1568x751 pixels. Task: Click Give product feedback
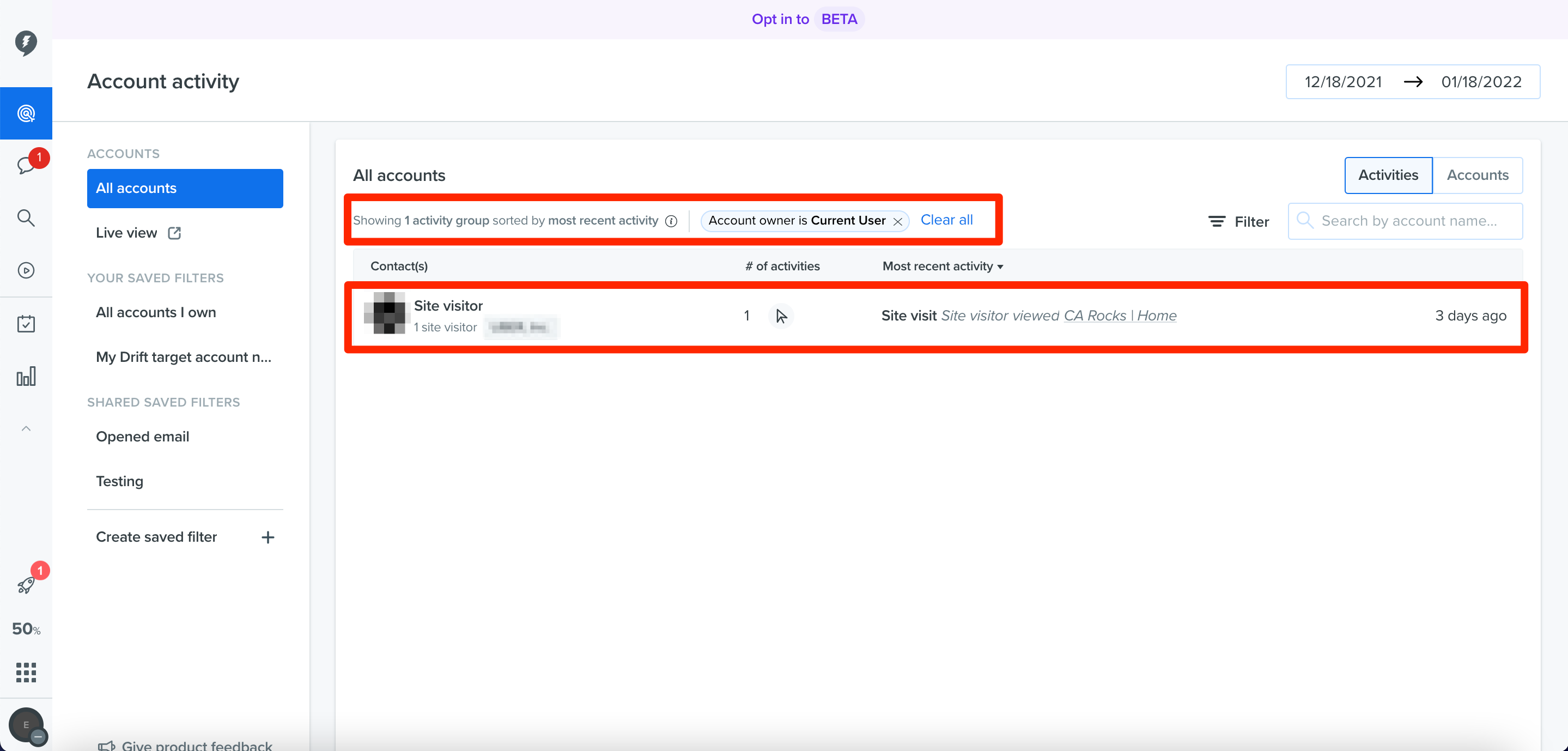click(x=185, y=745)
